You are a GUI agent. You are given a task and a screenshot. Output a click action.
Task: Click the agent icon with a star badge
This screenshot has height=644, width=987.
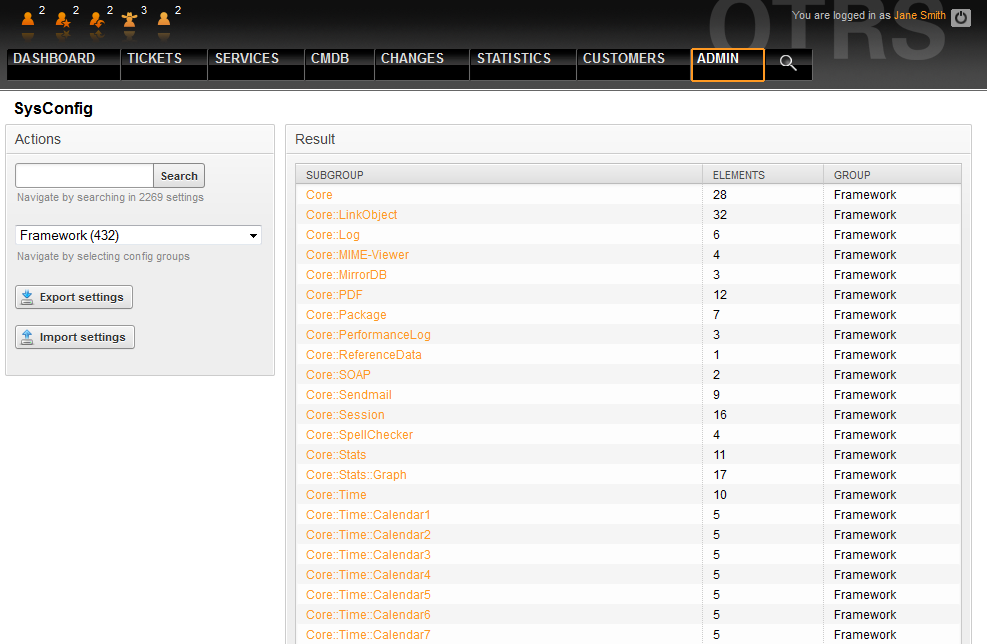point(62,19)
